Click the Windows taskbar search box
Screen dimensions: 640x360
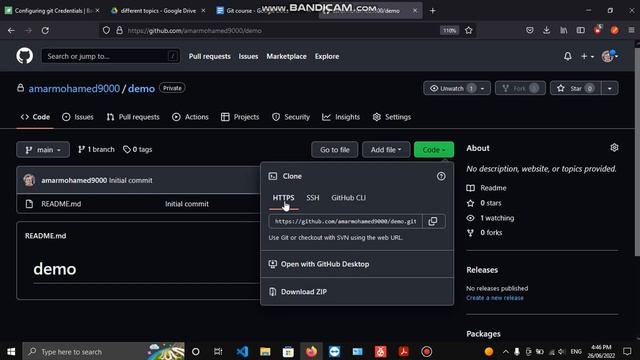(104, 351)
